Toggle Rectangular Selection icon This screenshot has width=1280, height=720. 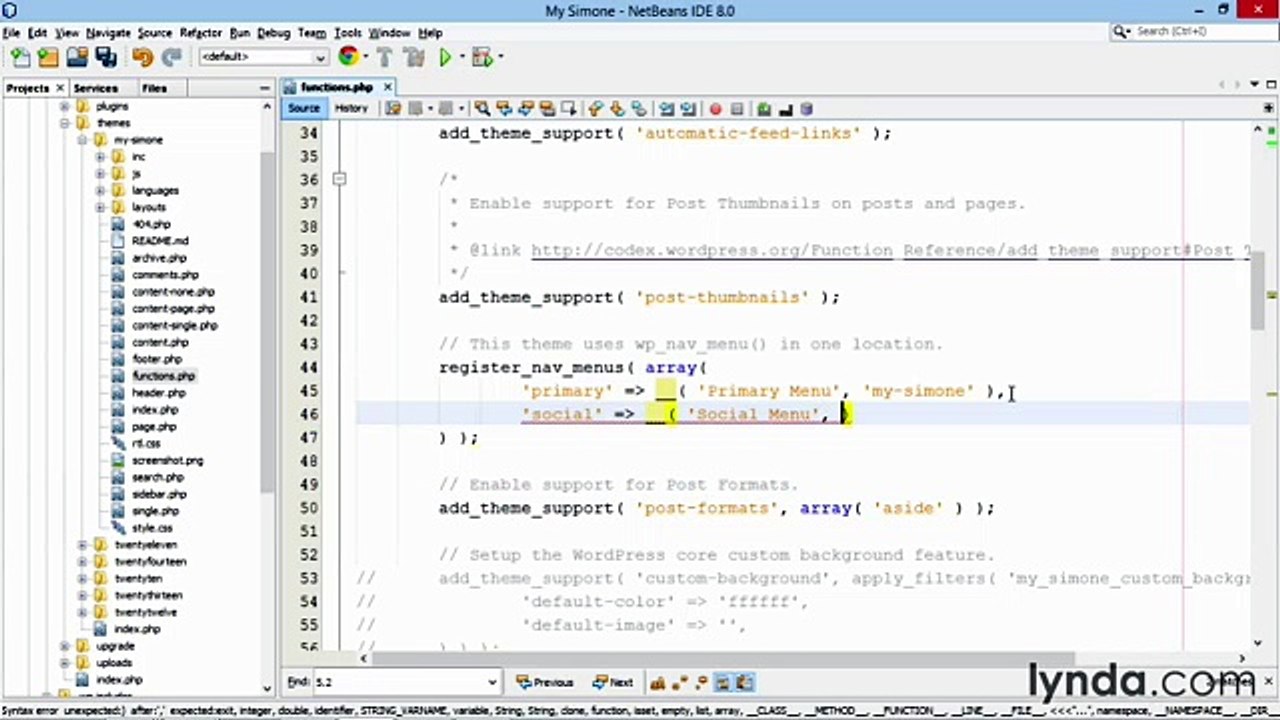[569, 108]
